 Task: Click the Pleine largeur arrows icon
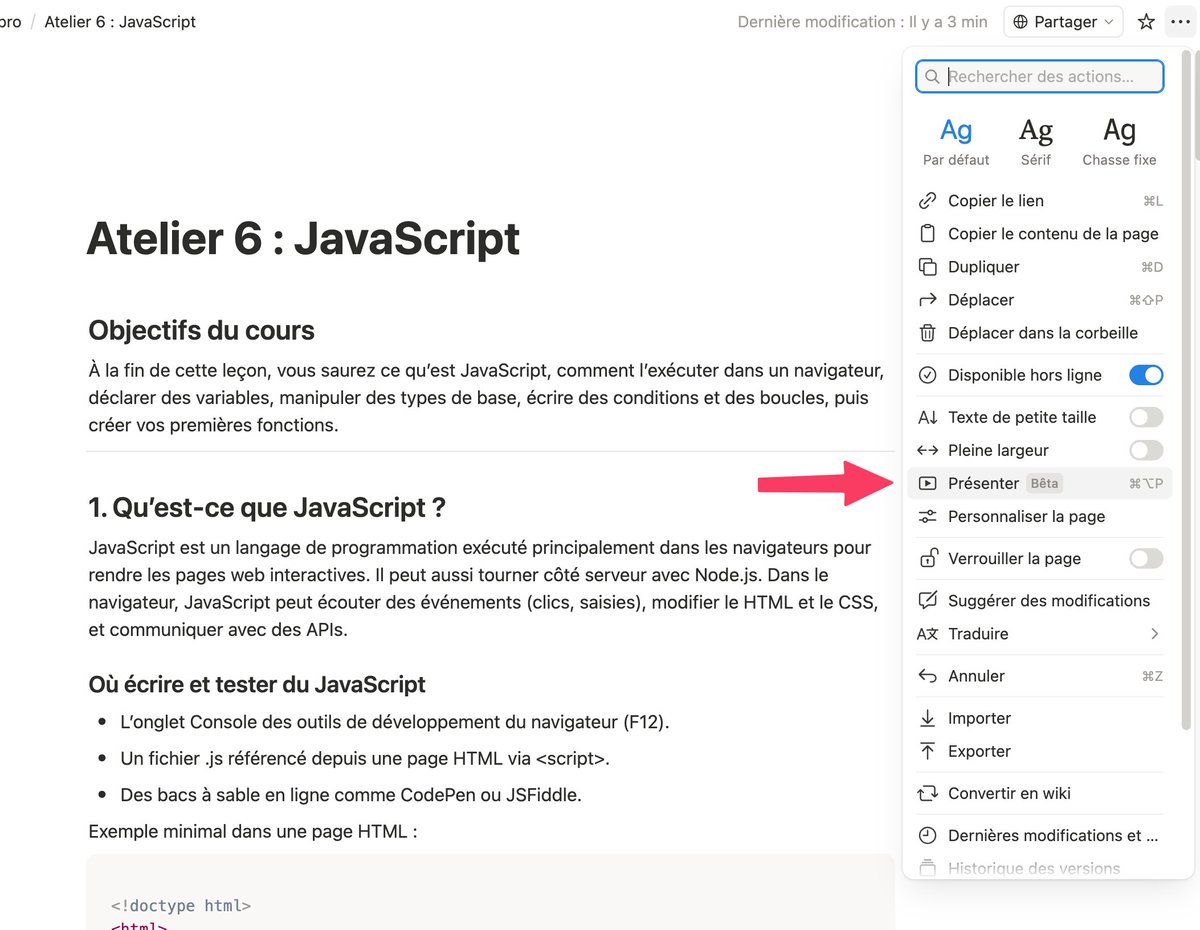click(928, 450)
